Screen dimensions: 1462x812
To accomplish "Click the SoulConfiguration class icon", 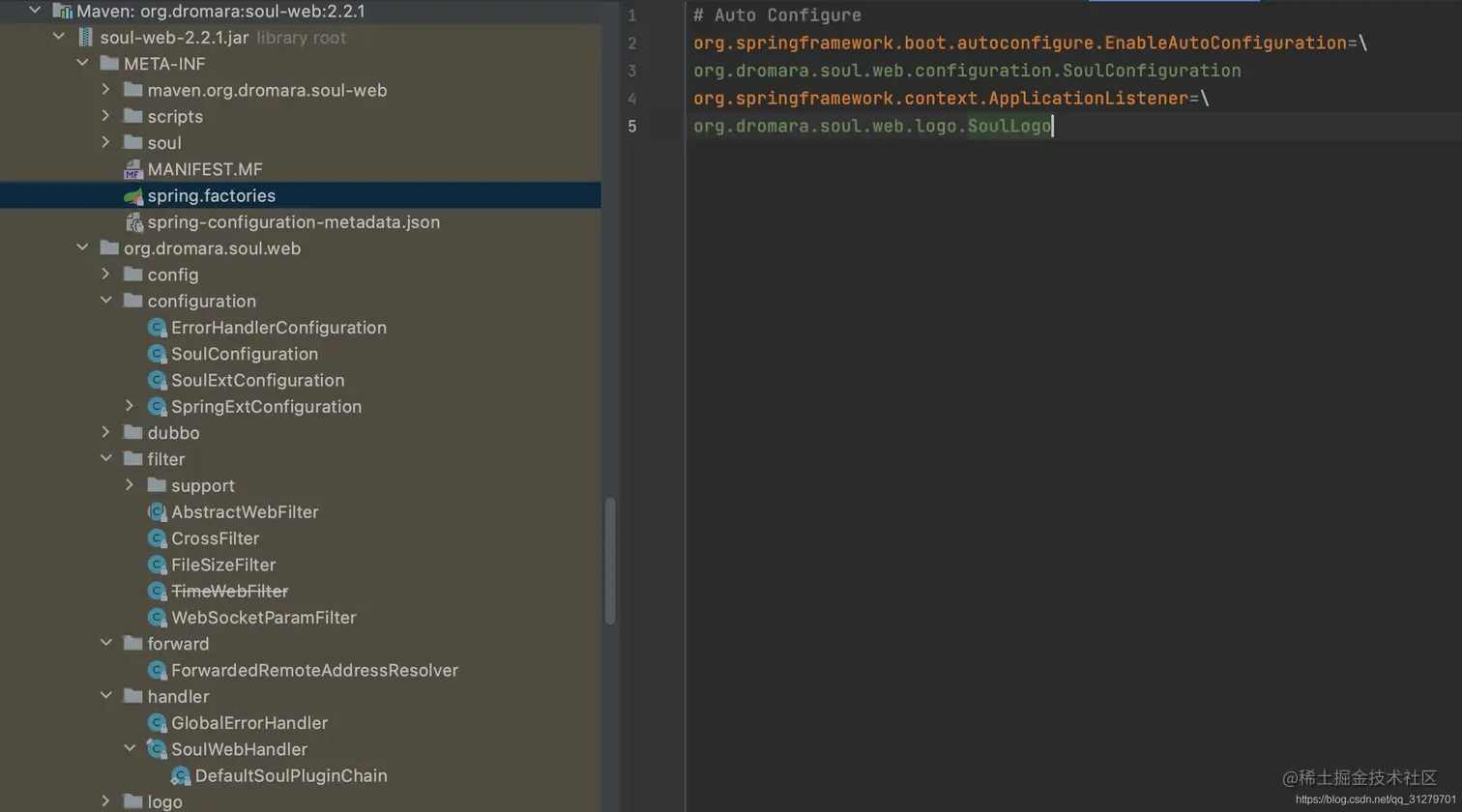I will (x=157, y=354).
